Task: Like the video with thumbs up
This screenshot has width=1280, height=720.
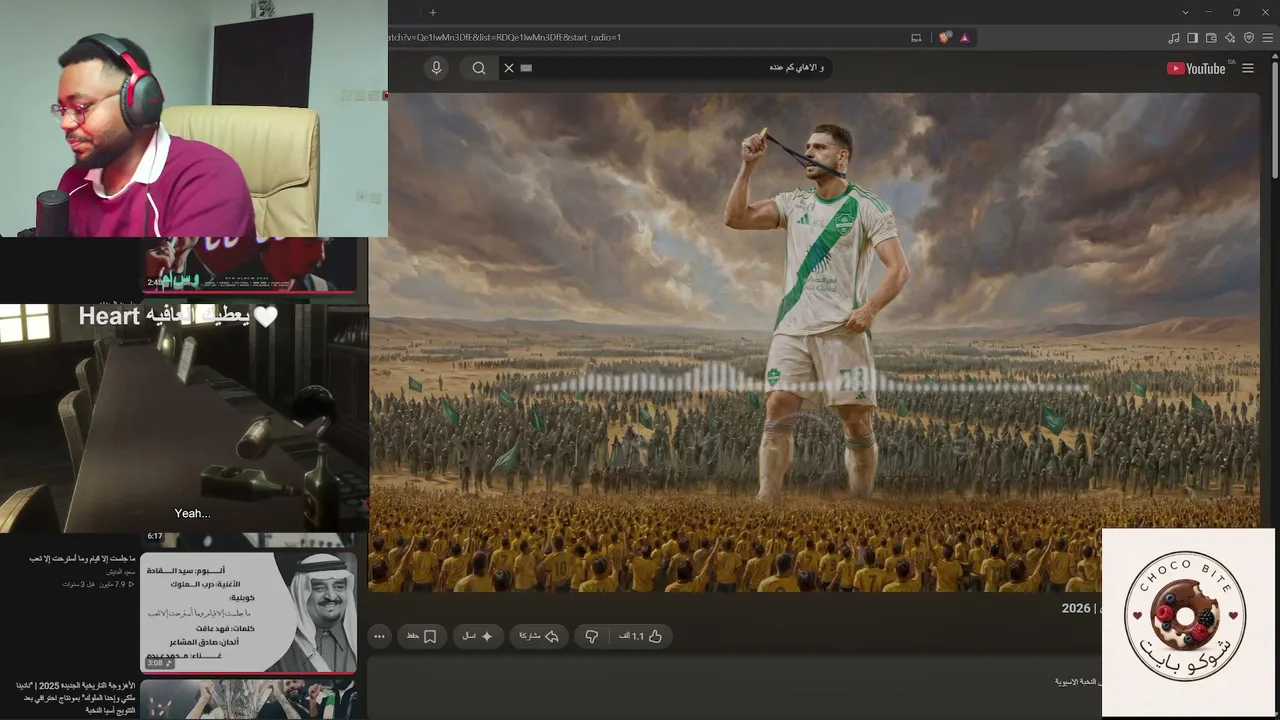Action: 642,636
